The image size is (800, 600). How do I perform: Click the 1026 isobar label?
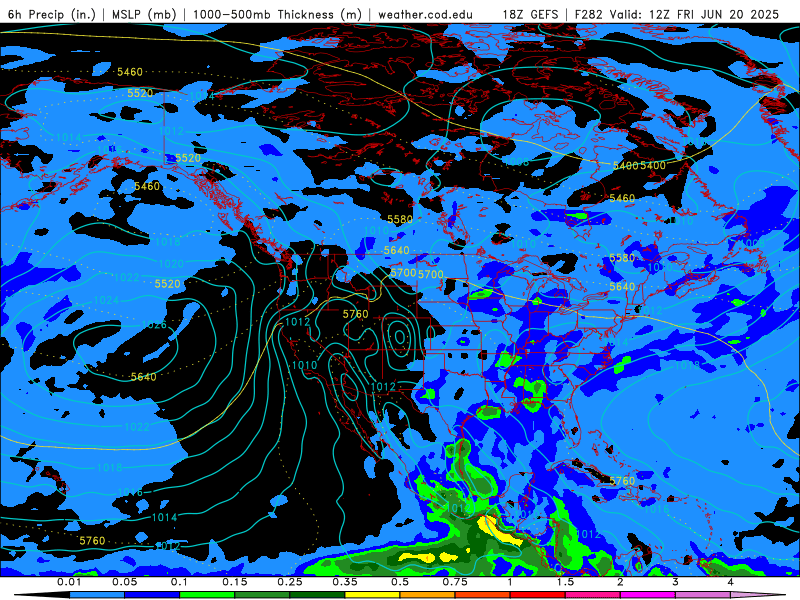[154, 324]
